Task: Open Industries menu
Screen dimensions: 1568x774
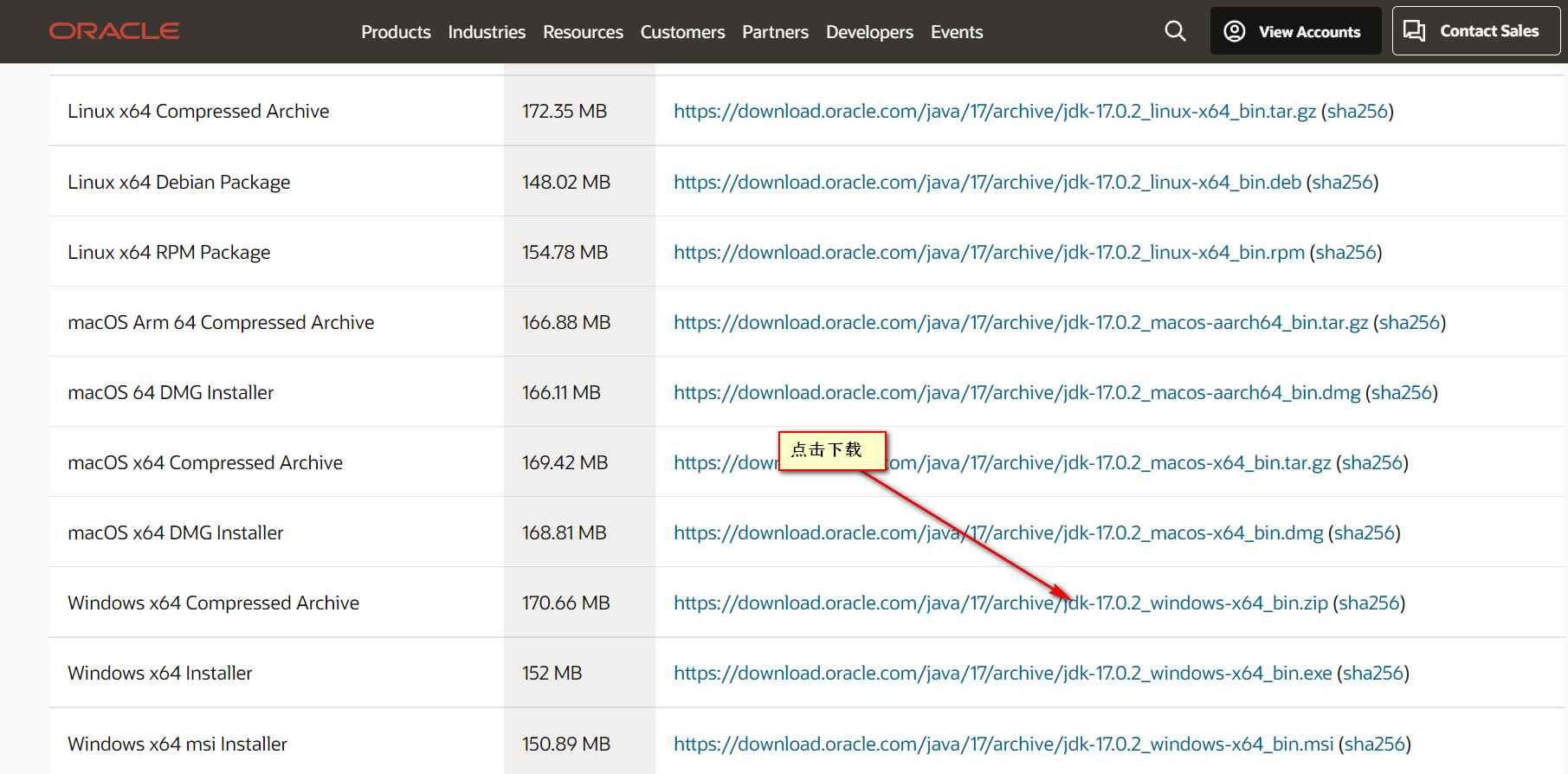Action: [x=487, y=32]
